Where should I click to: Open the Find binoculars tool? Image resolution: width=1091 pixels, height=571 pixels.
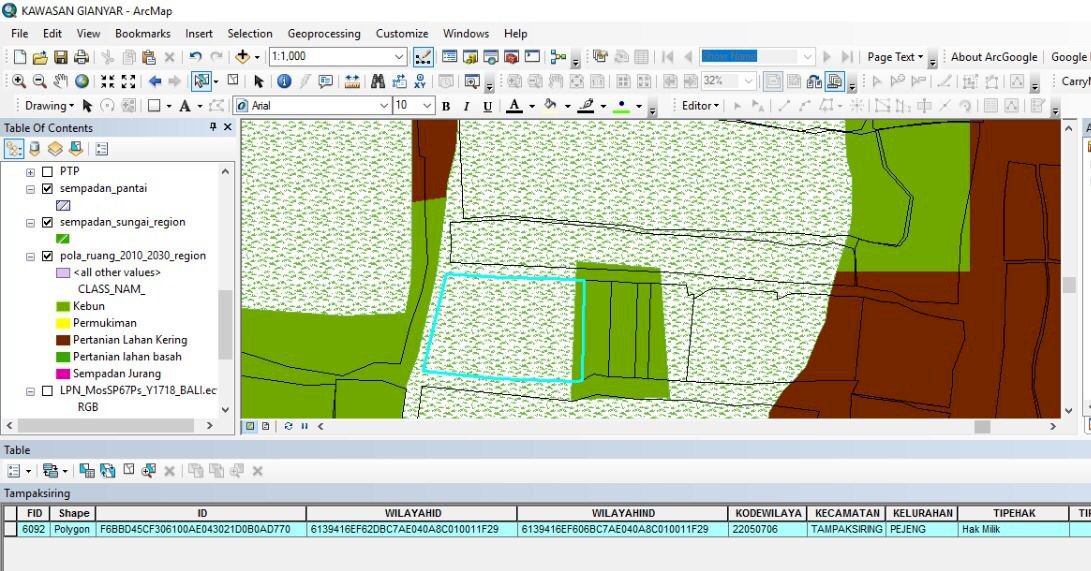click(x=377, y=81)
